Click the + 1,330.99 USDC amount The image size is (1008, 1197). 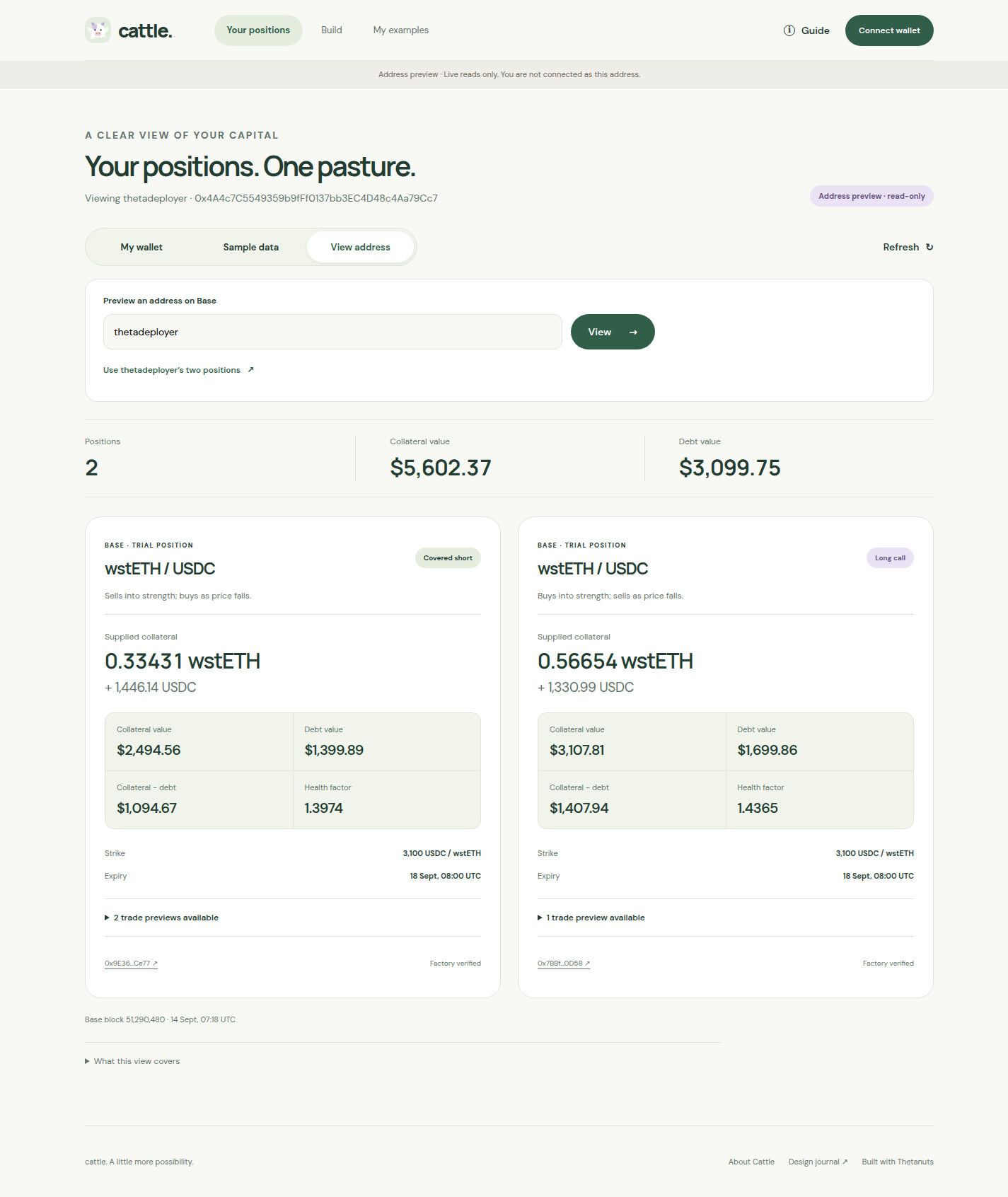tap(586, 687)
